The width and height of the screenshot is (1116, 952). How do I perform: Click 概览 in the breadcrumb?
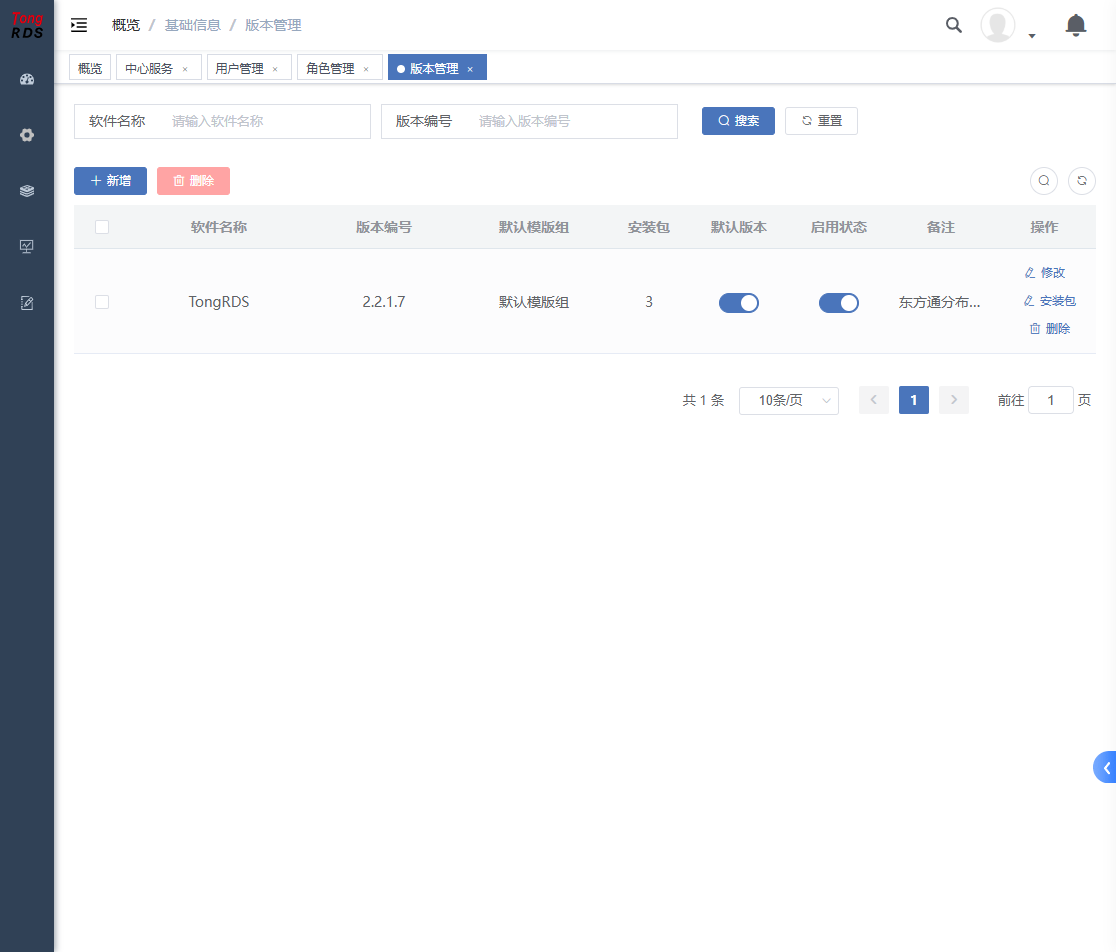(x=126, y=26)
